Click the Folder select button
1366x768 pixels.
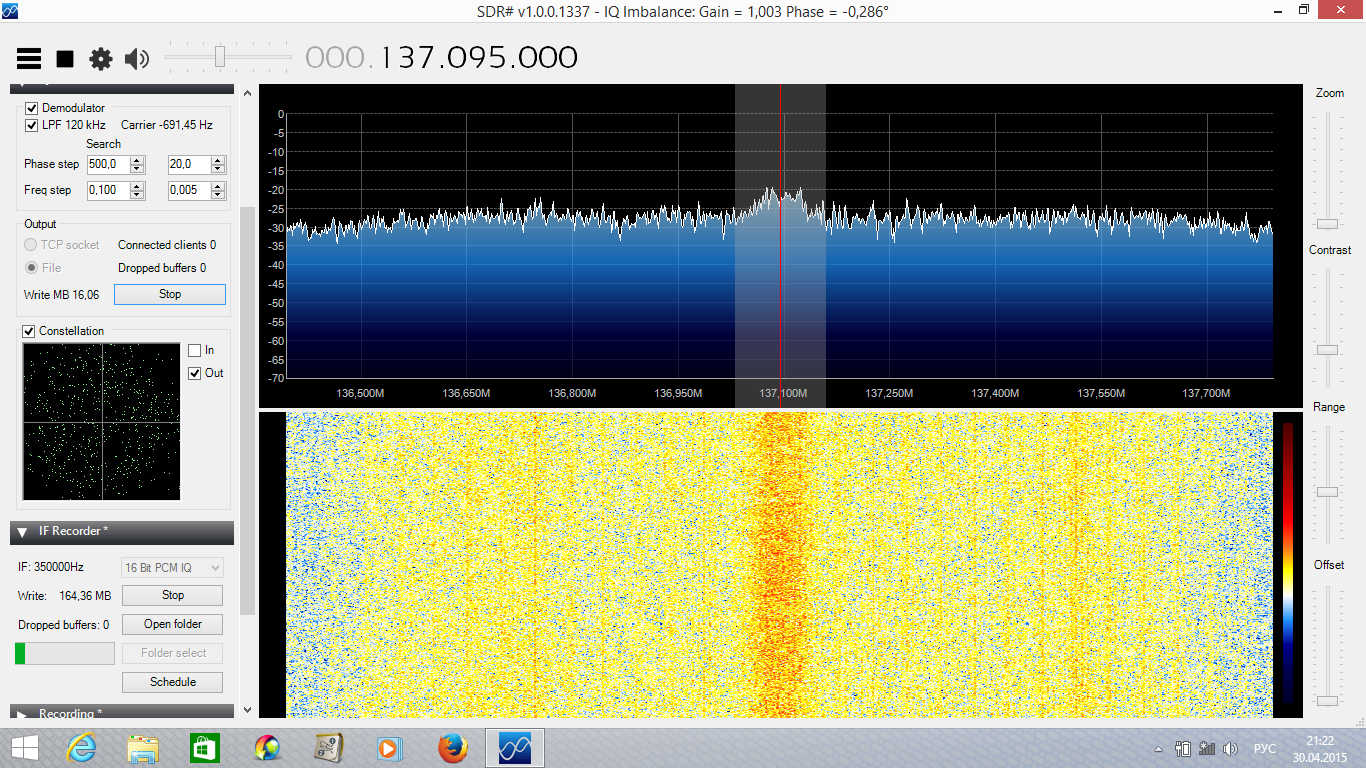click(x=173, y=653)
